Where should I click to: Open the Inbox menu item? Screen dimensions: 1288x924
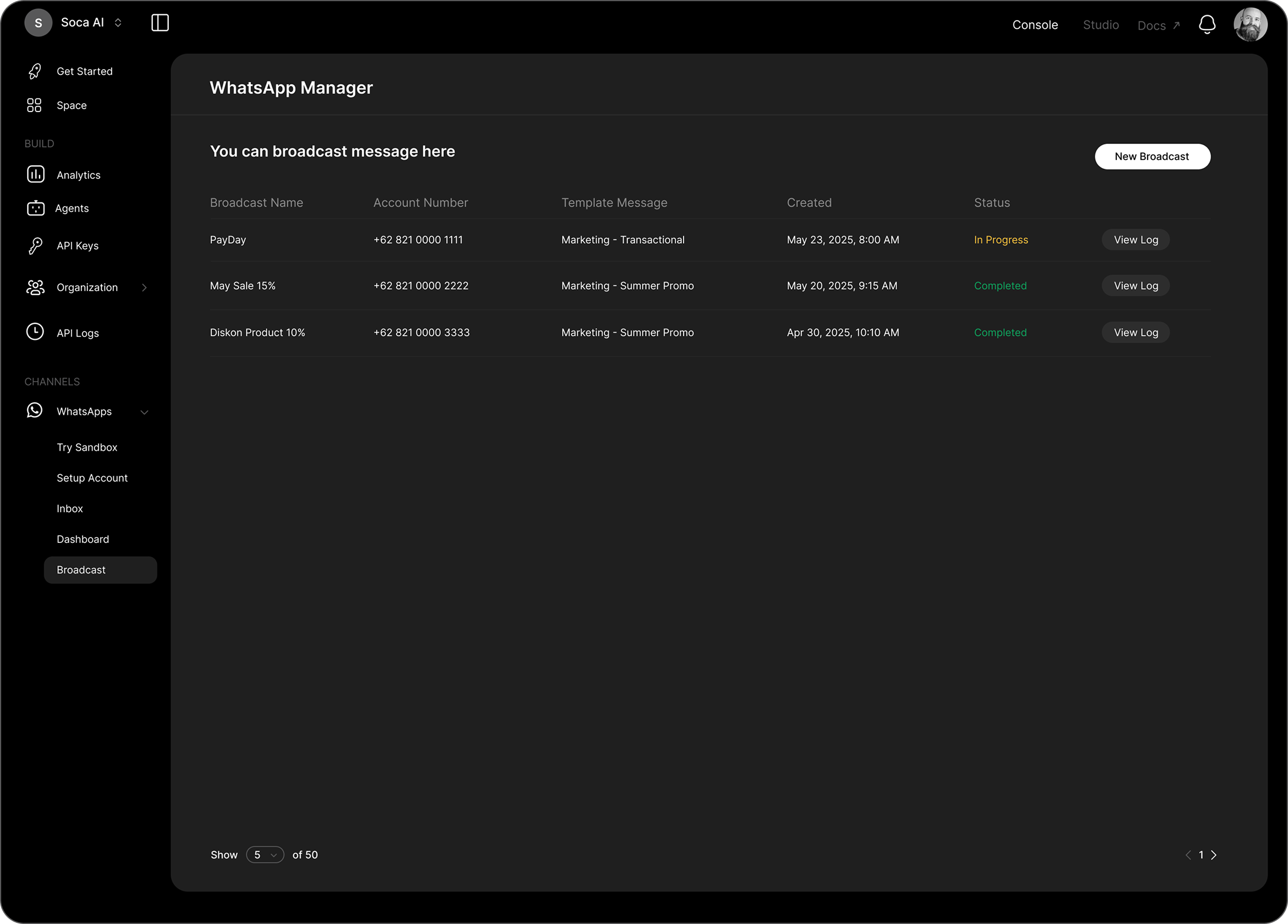click(x=70, y=509)
